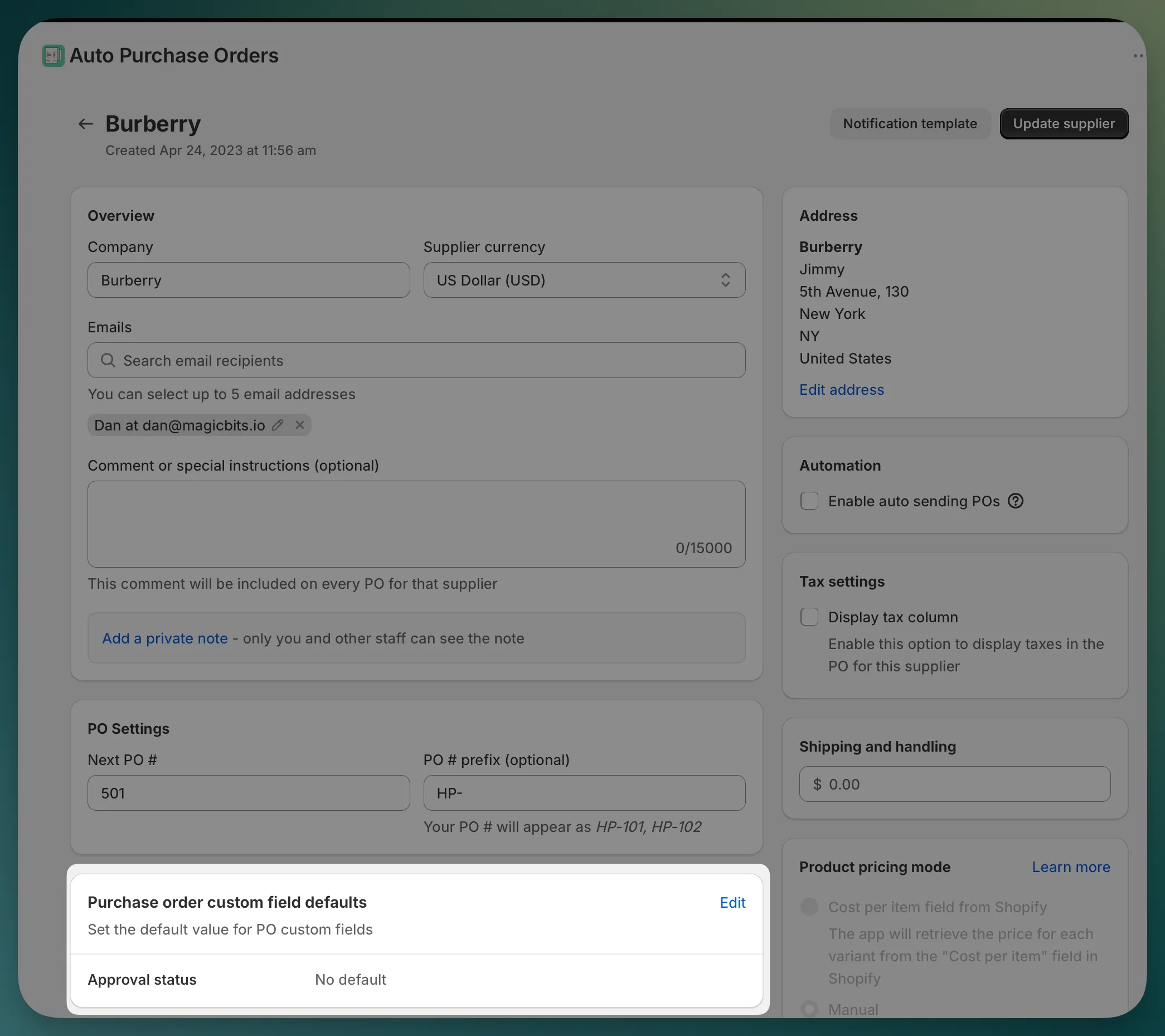The image size is (1165, 1036).
Task: Remove the dan@magicbits.io email tag
Action: click(x=300, y=425)
